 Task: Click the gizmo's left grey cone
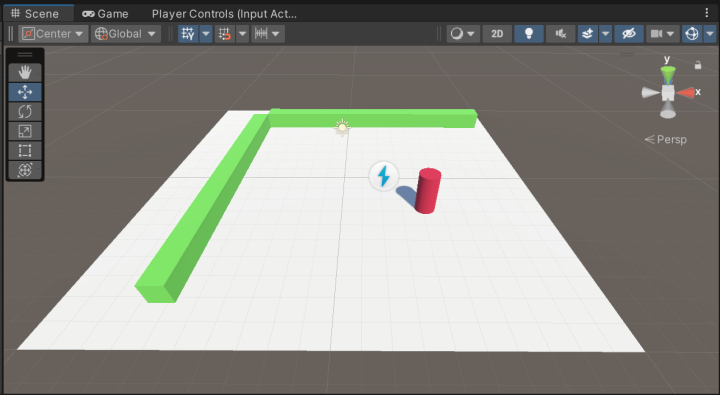[650, 93]
